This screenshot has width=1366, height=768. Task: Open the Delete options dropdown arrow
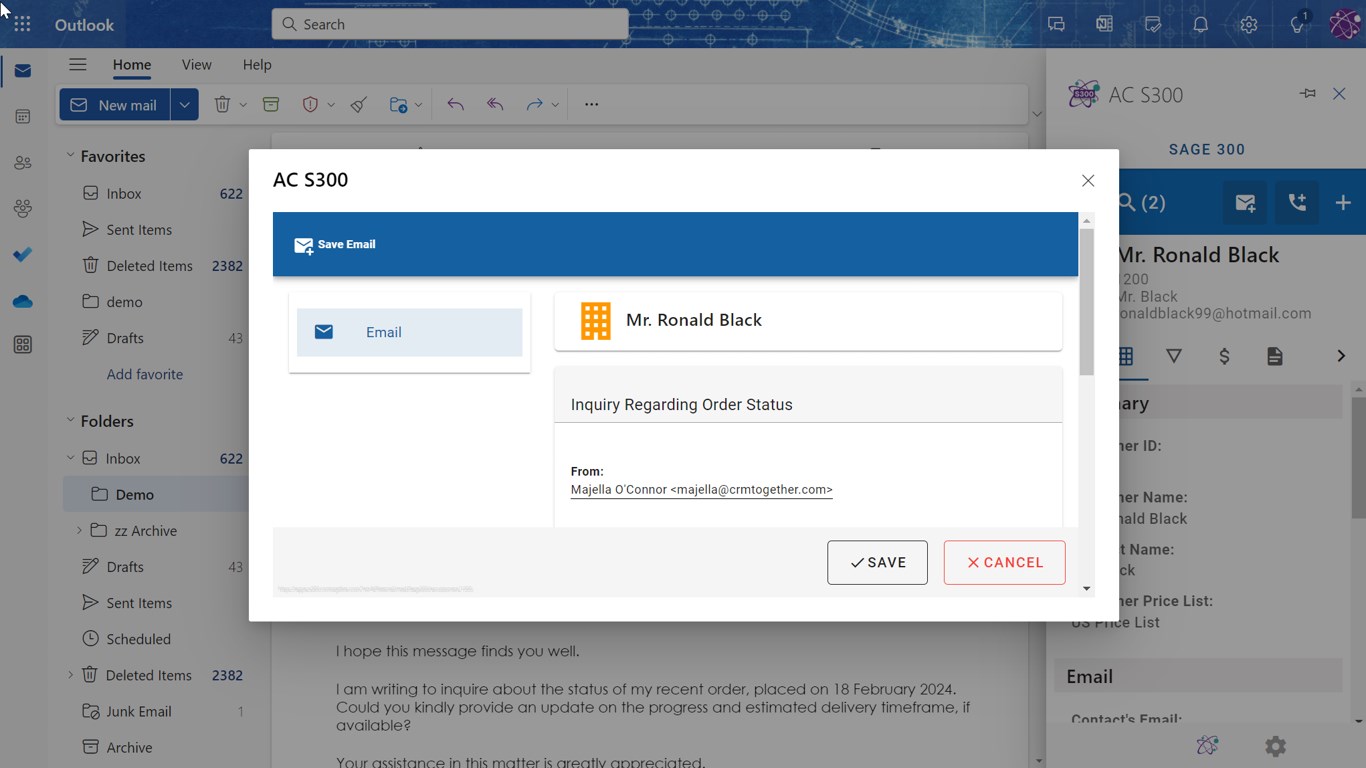tap(243, 104)
